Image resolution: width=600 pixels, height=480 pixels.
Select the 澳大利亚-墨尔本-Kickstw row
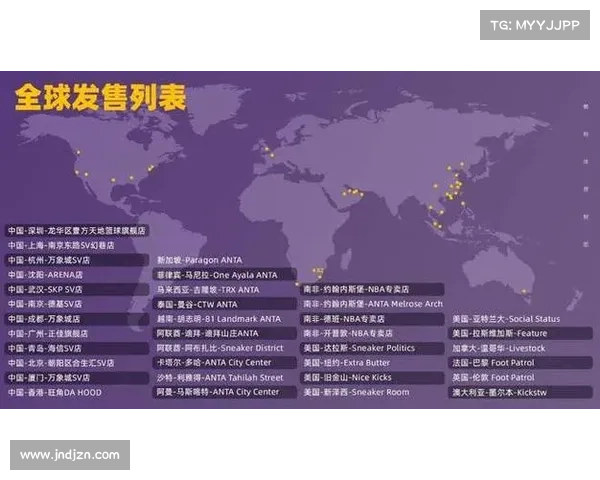520,392
